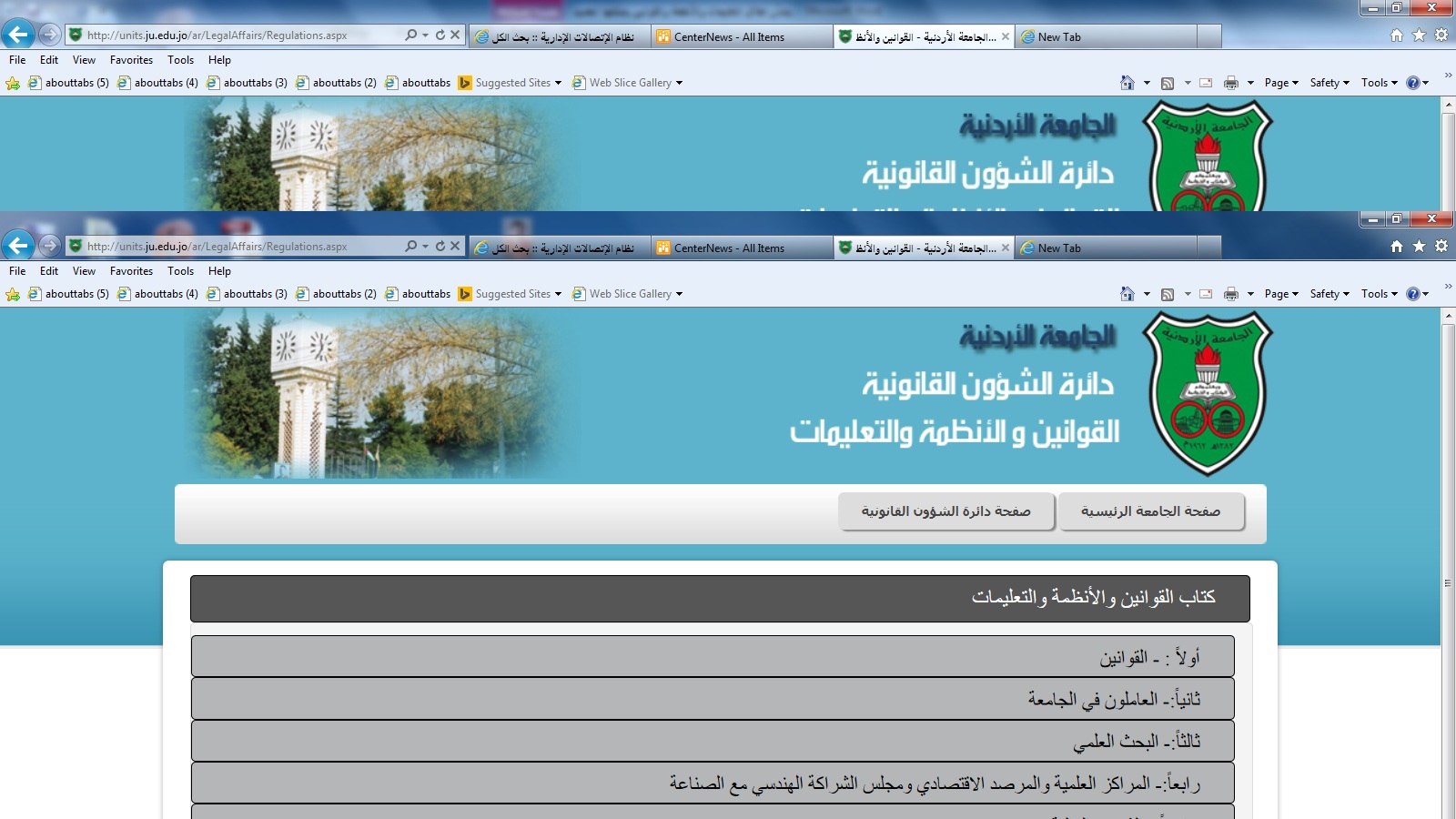The height and width of the screenshot is (819, 1456).
Task: Close the active university tab in the front window
Action: (x=1005, y=248)
